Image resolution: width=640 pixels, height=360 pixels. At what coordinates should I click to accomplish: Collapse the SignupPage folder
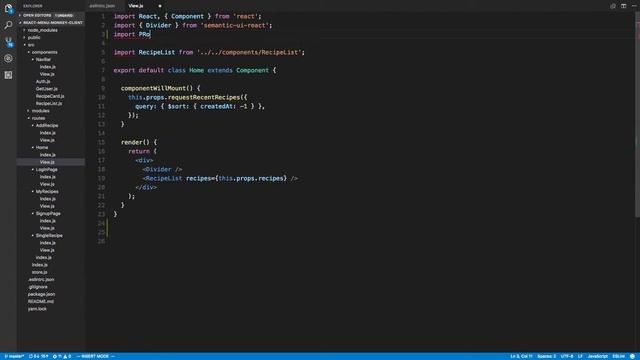pyautogui.click(x=48, y=213)
